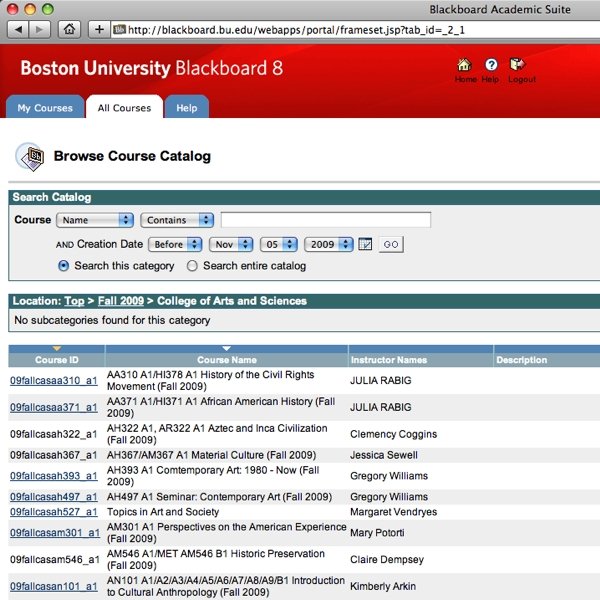Click the Help question mark icon
The image size is (600, 600).
click(x=491, y=65)
